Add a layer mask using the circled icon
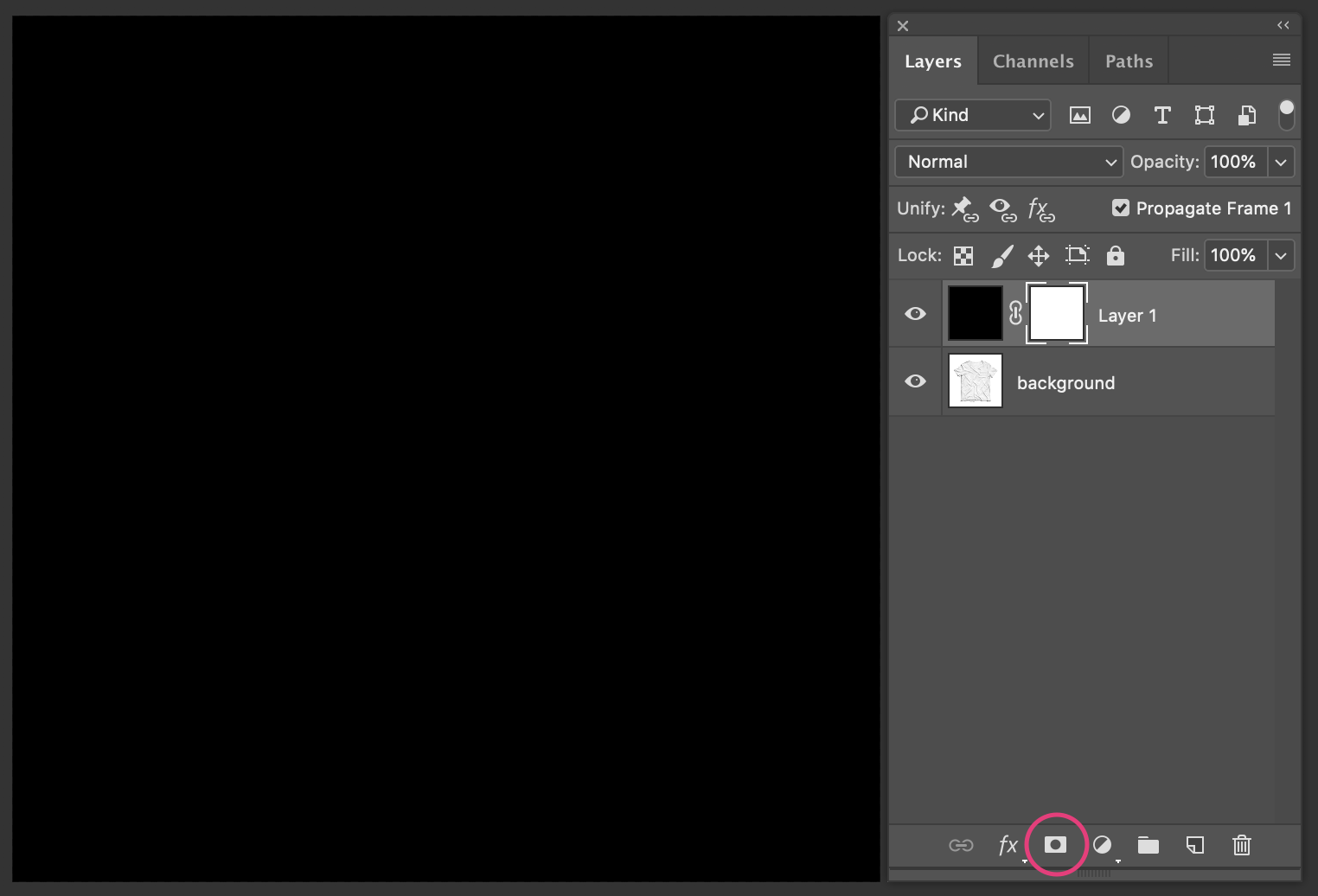This screenshot has width=1318, height=896. (x=1056, y=845)
